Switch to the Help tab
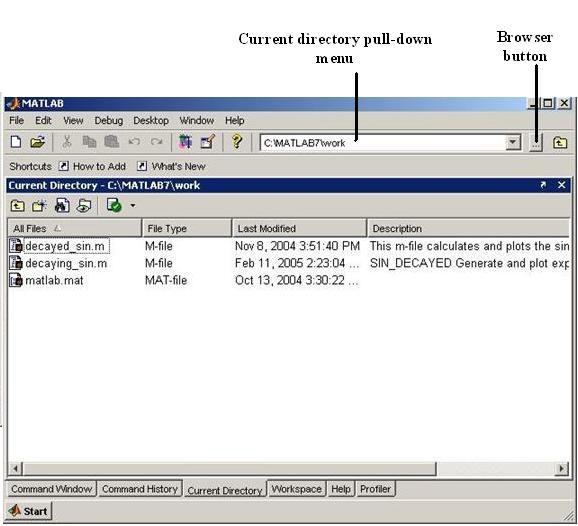Image resolution: width=578 pixels, height=526 pixels. click(x=341, y=489)
